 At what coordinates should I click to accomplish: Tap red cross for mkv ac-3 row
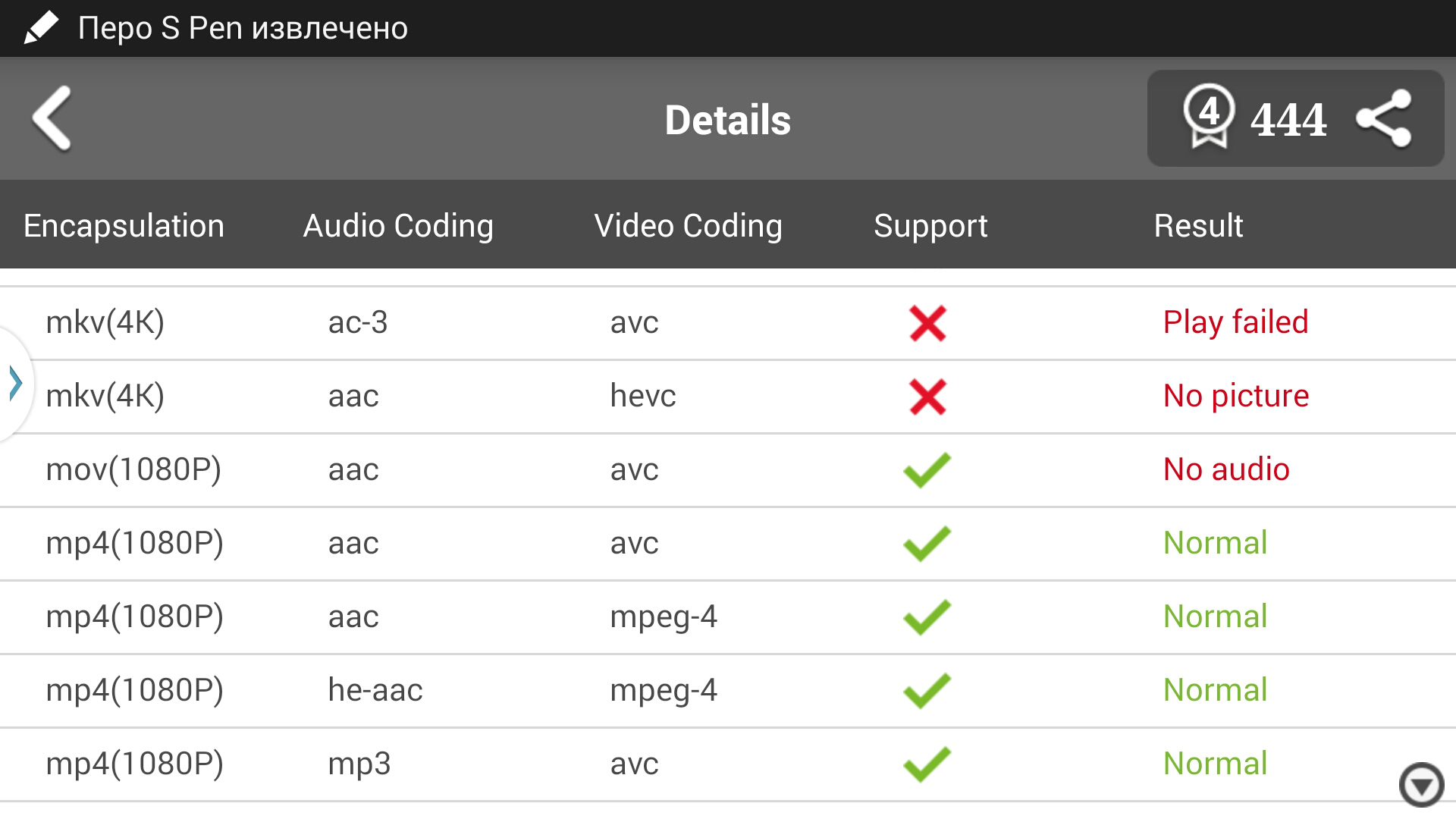click(927, 324)
